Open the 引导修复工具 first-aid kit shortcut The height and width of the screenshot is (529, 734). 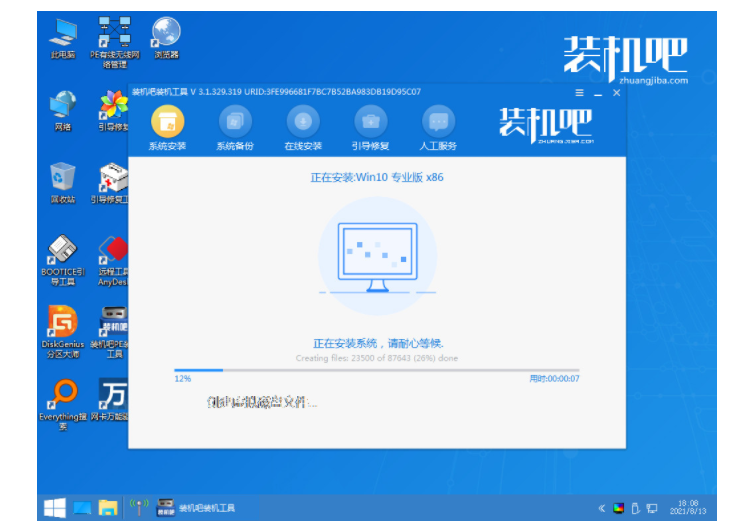(x=110, y=183)
